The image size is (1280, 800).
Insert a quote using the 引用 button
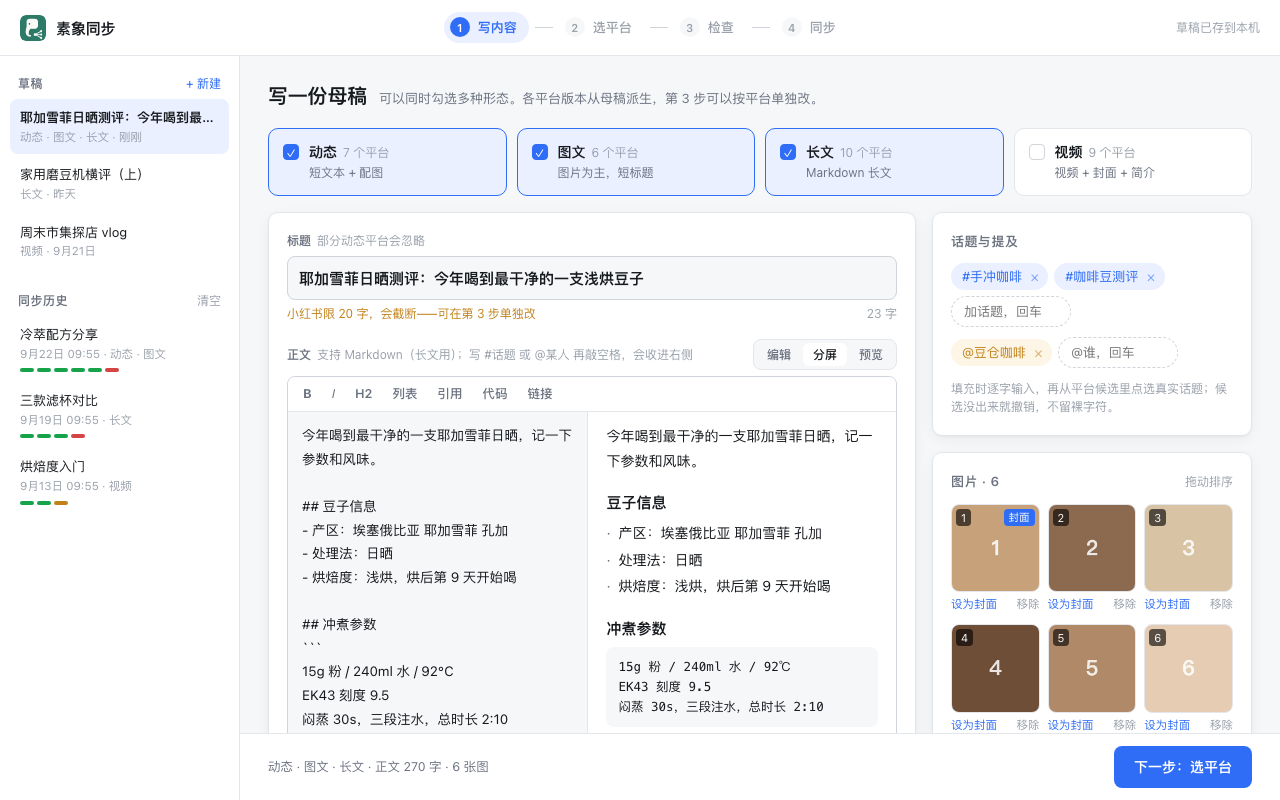pyautogui.click(x=450, y=394)
